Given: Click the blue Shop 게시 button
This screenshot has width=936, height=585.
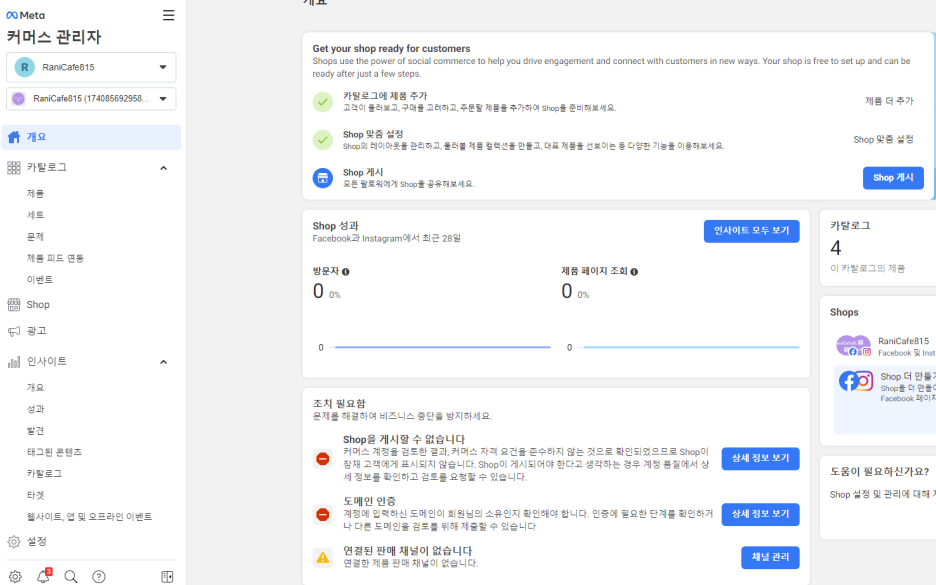Looking at the screenshot, I should [x=893, y=178].
